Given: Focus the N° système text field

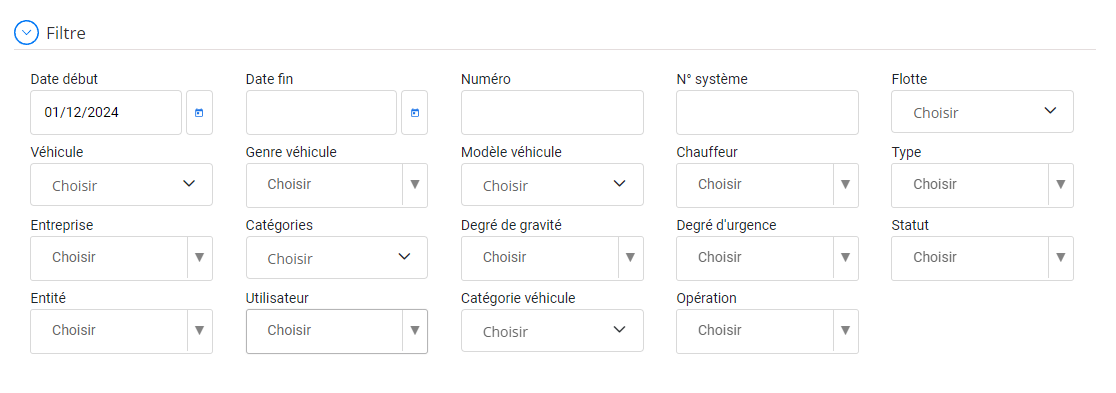Looking at the screenshot, I should (x=767, y=112).
